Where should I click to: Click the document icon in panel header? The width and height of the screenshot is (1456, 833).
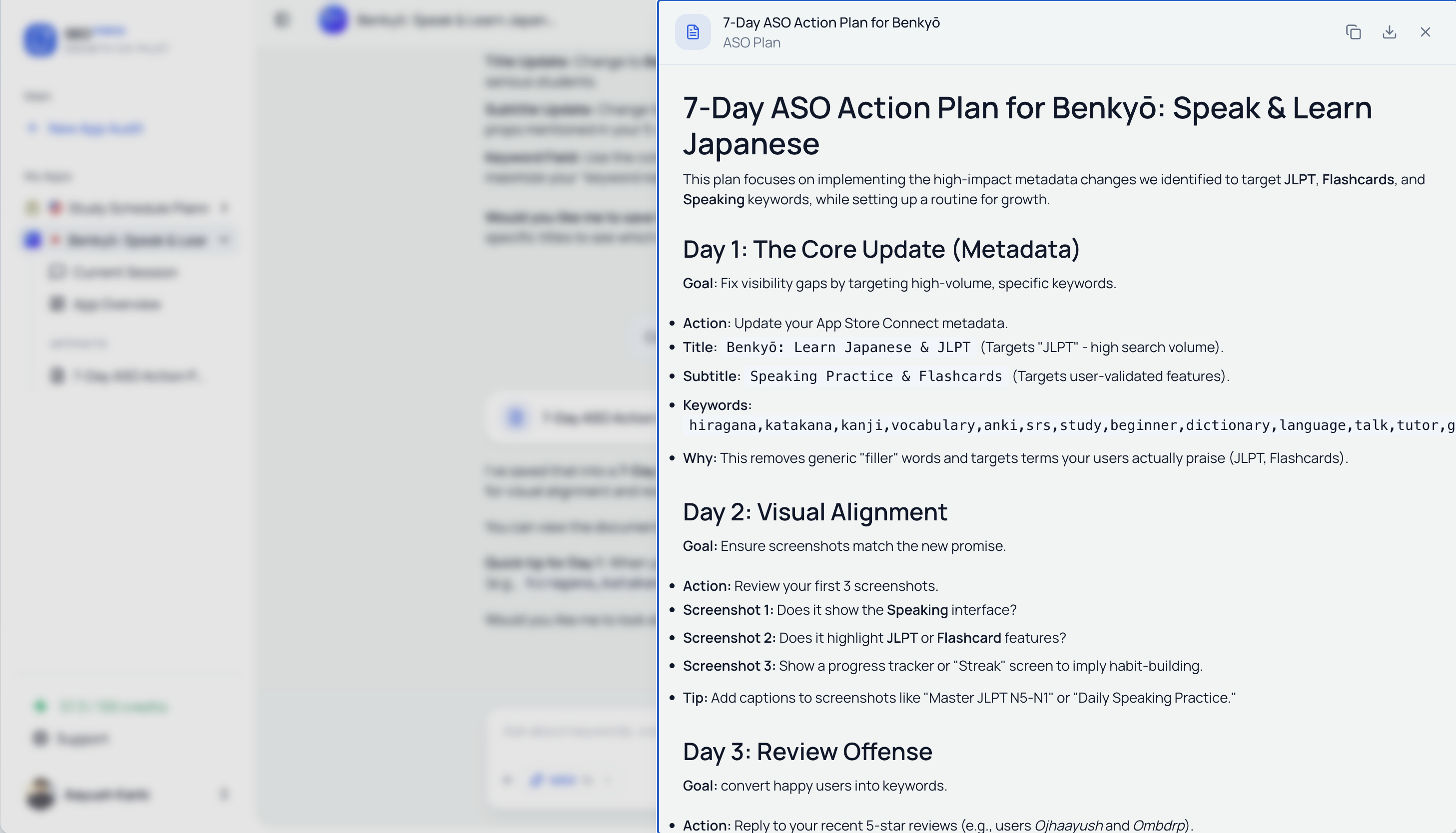[x=693, y=32]
